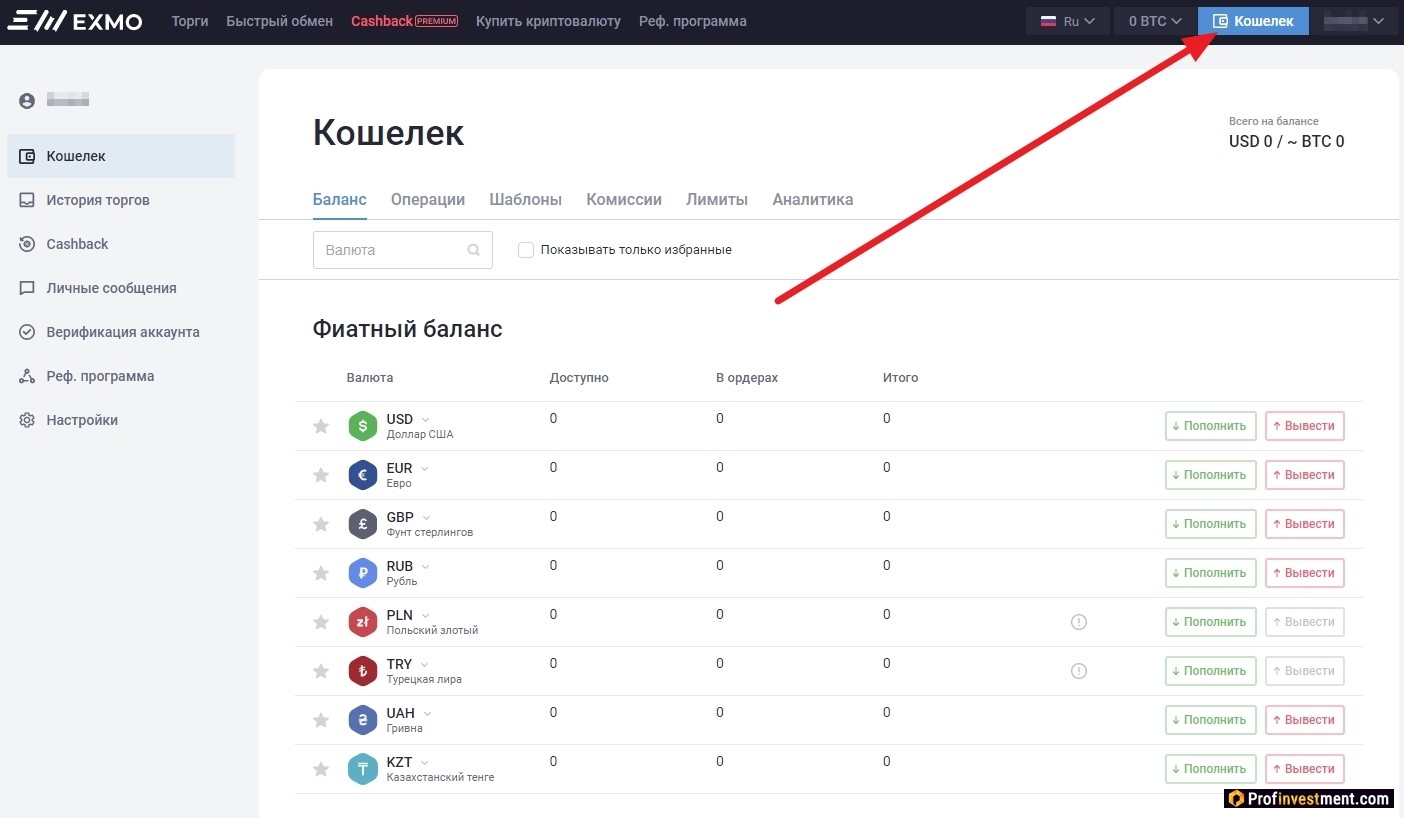Click Вывести for GBP

tap(1305, 524)
